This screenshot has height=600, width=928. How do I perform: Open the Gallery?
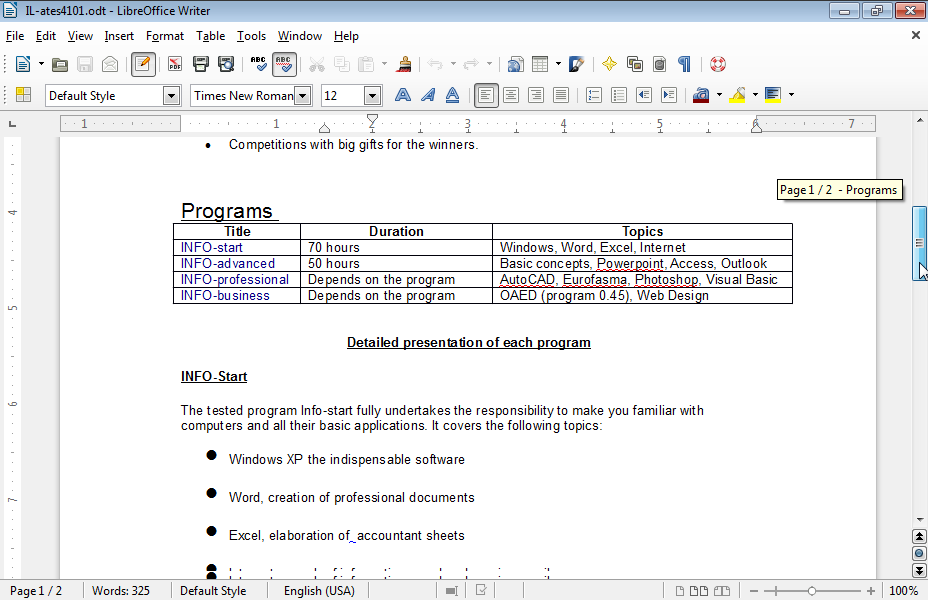[634, 64]
